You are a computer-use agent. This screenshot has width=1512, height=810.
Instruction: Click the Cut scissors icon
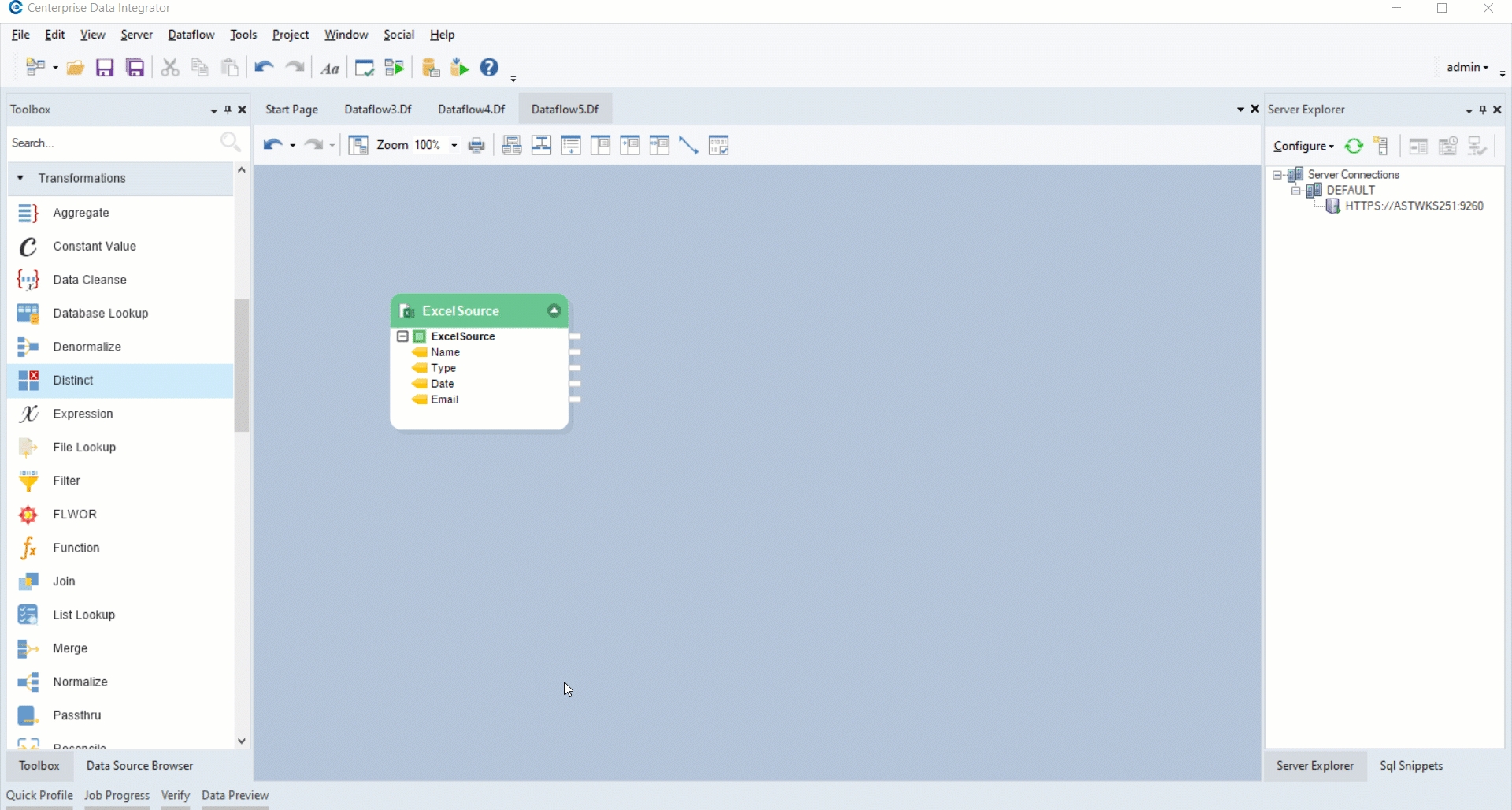point(170,68)
